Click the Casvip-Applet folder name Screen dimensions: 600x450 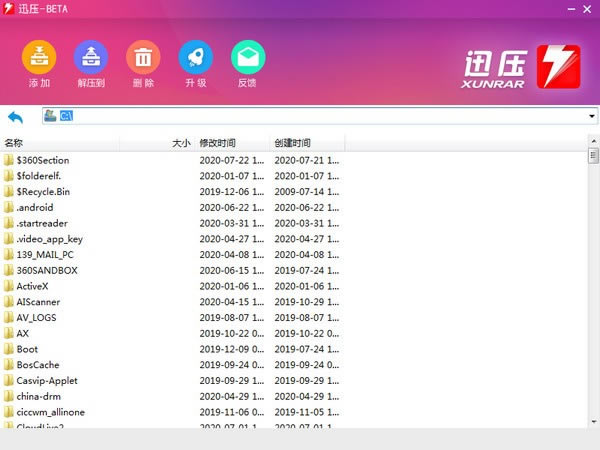(x=47, y=381)
